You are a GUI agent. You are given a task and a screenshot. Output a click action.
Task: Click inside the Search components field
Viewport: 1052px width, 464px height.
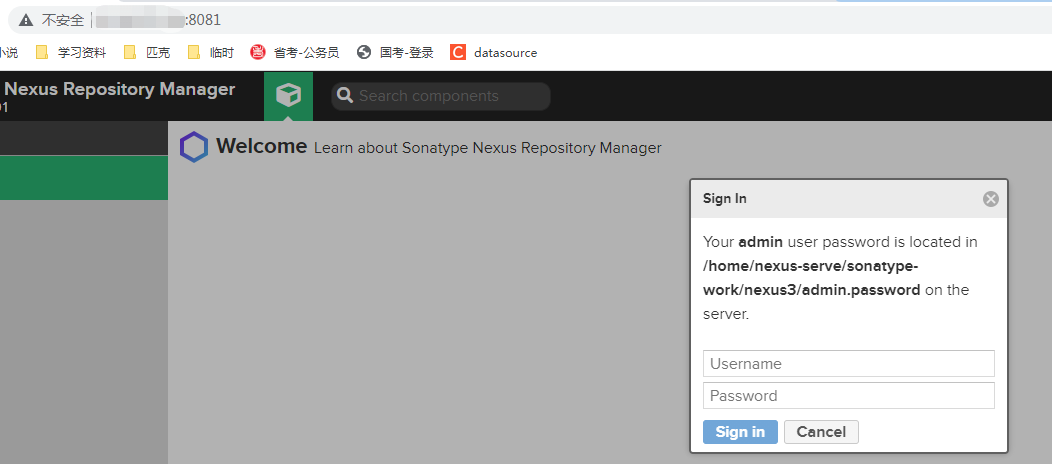[x=450, y=96]
